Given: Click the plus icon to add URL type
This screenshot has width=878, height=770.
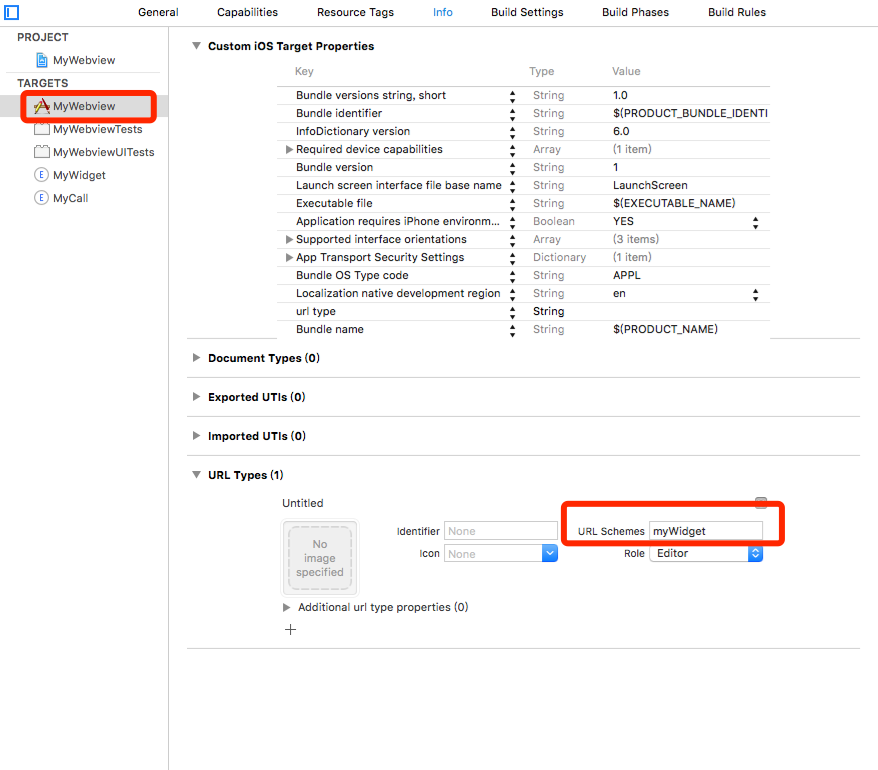Looking at the screenshot, I should (291, 630).
